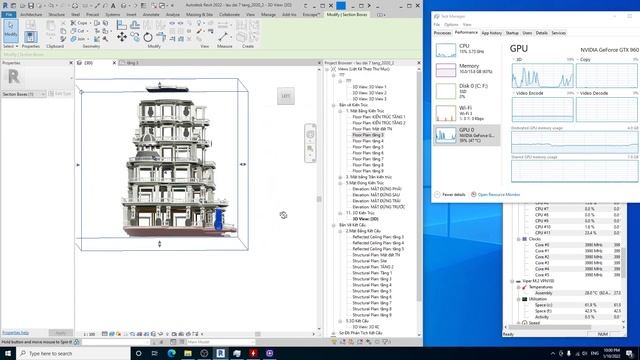Click Fewer details in Task Manager
Viewport: 640px width, 360px height.
click(x=450, y=195)
